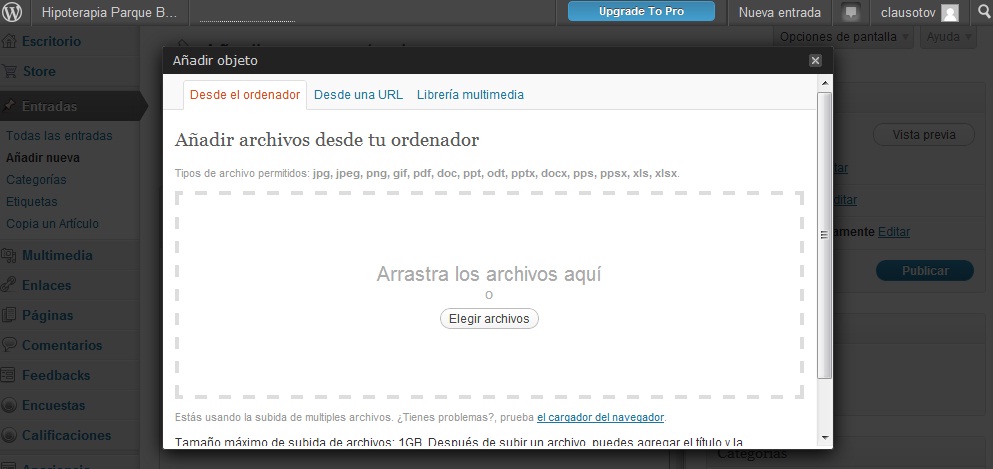Select the Desde el ordenador tab
This screenshot has width=993, height=469.
pos(245,95)
